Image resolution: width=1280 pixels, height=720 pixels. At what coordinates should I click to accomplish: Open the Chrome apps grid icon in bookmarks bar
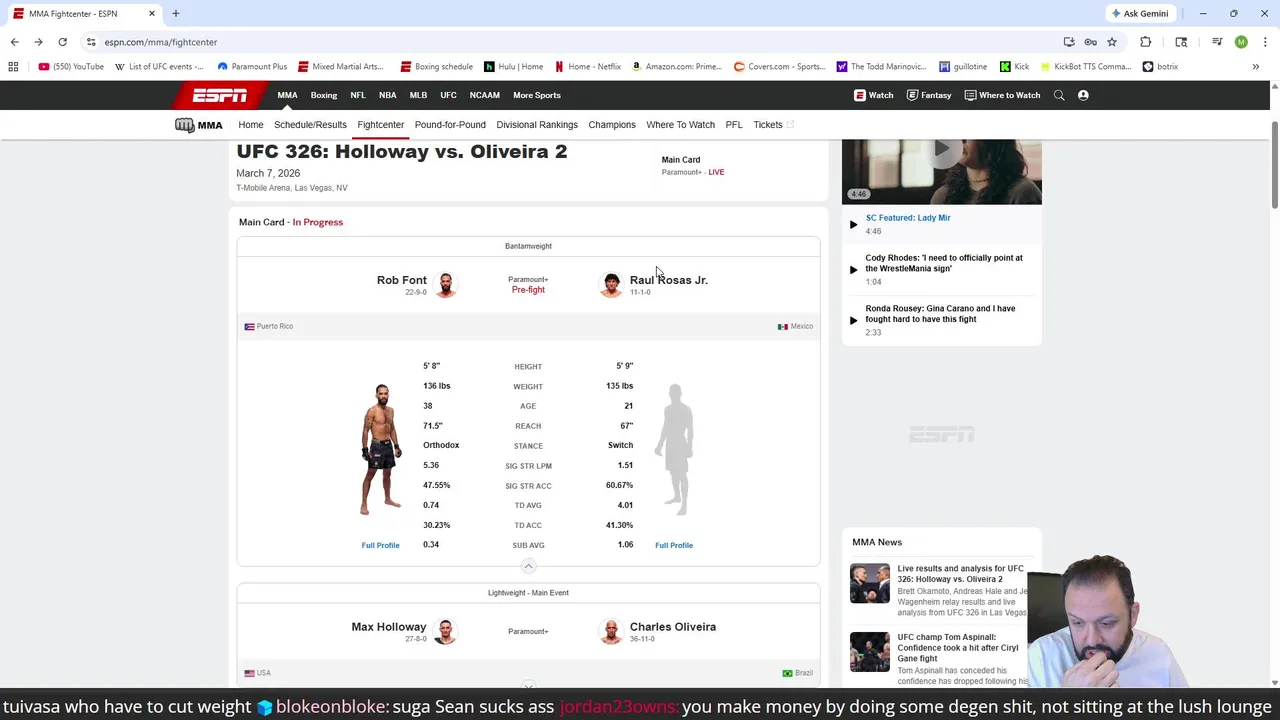click(13, 67)
